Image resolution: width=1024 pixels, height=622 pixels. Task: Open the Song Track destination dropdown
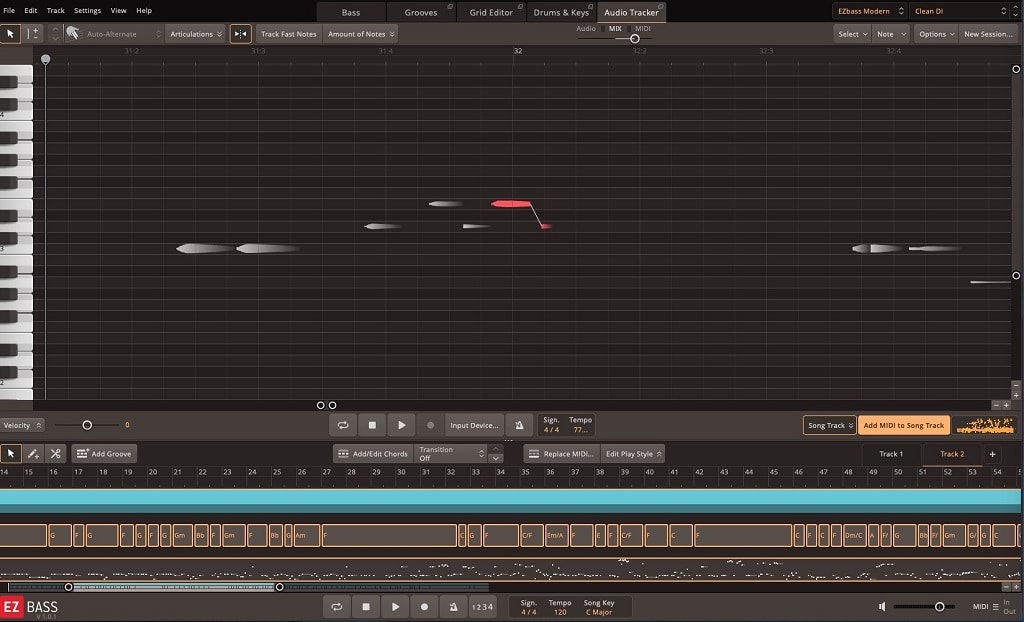[829, 425]
